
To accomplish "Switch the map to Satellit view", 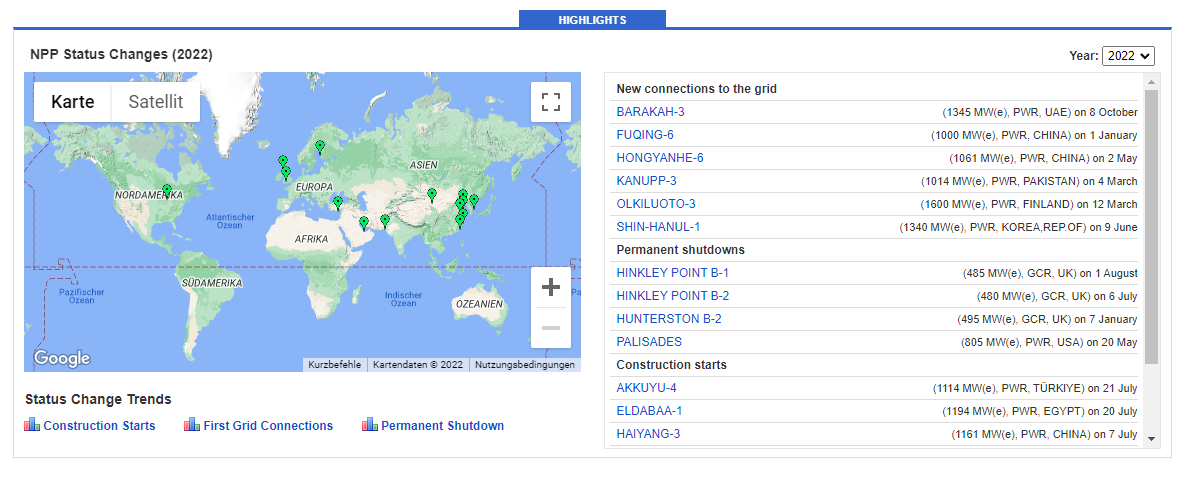I will pyautogui.click(x=156, y=102).
